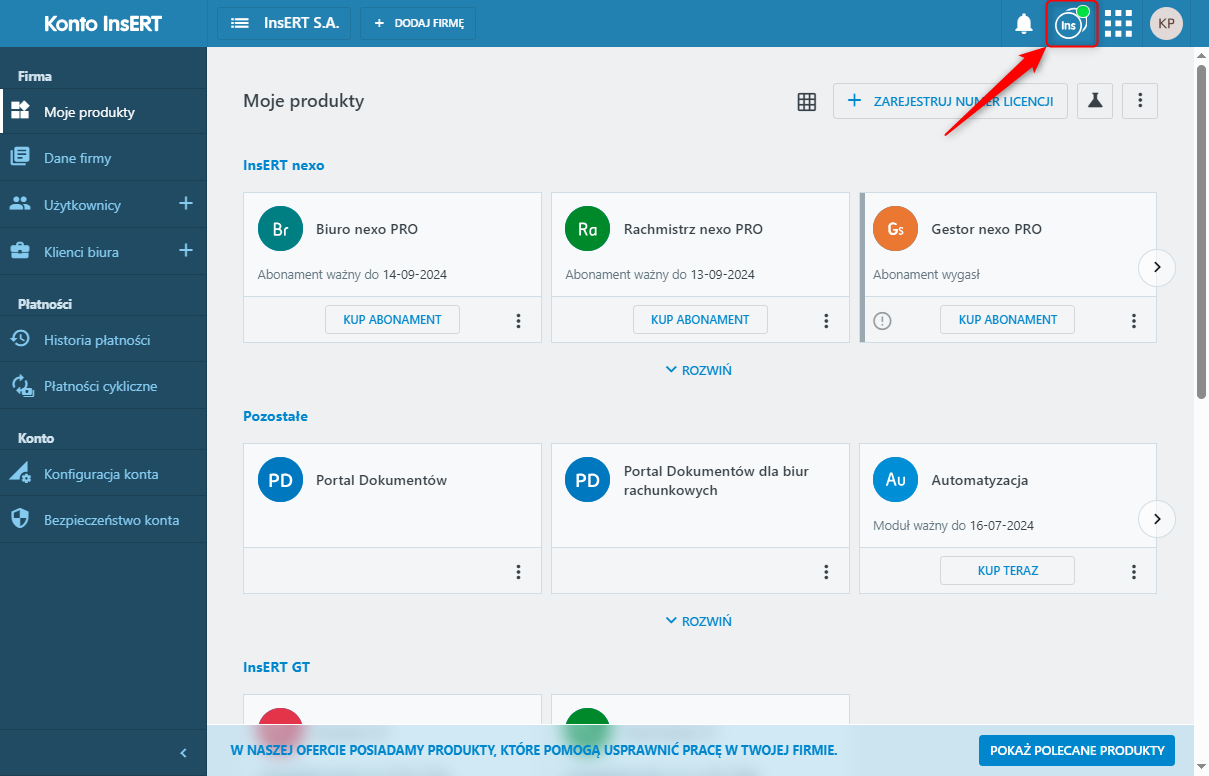Show next InsERT nexo products with the arrow
This screenshot has width=1209, height=776.
[x=1157, y=267]
